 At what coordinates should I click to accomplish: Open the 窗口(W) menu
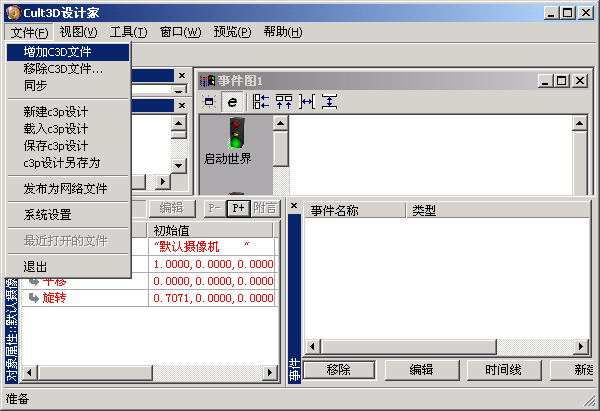coord(181,32)
